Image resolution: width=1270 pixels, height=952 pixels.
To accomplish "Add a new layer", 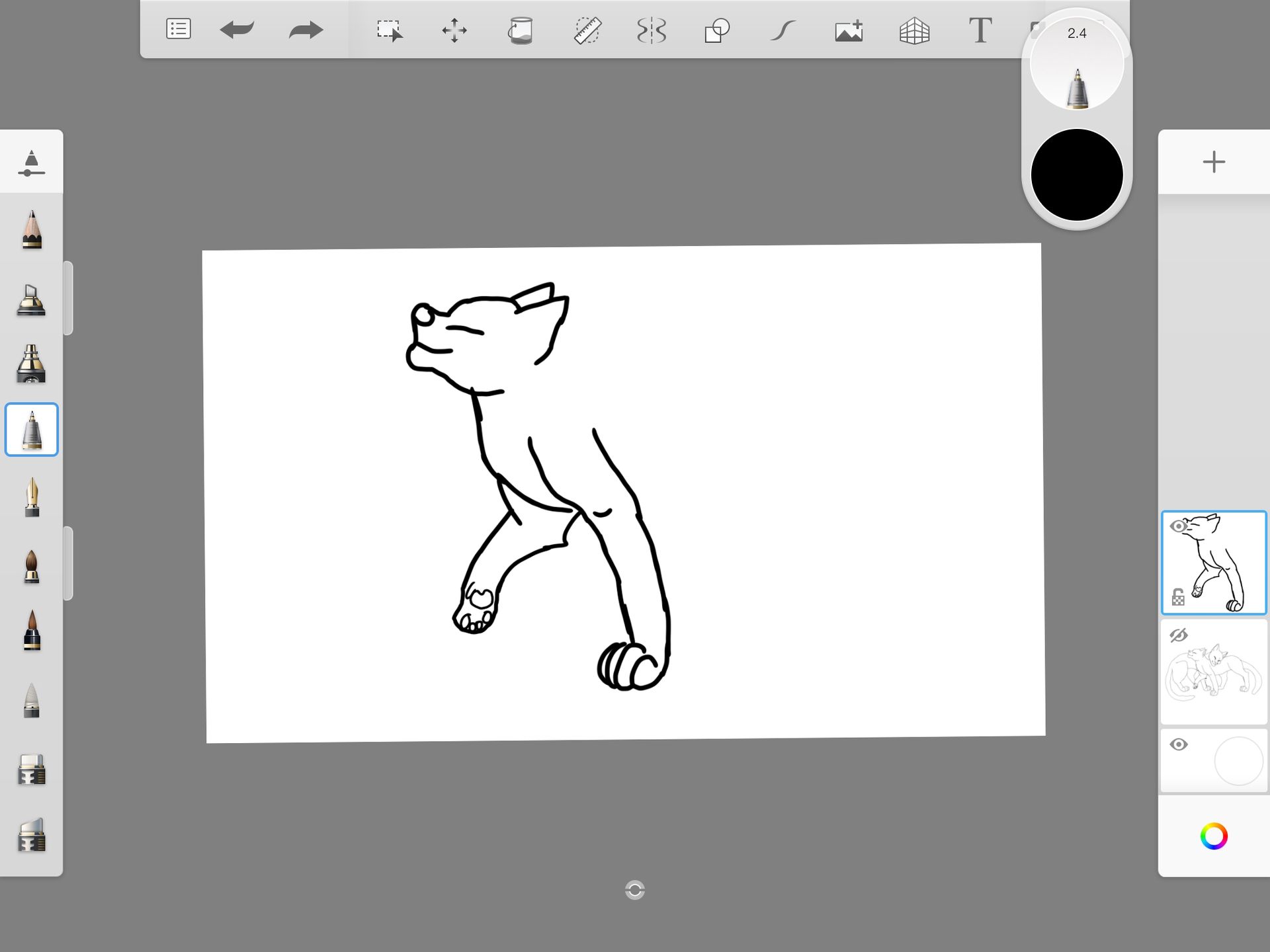I will 1214,162.
